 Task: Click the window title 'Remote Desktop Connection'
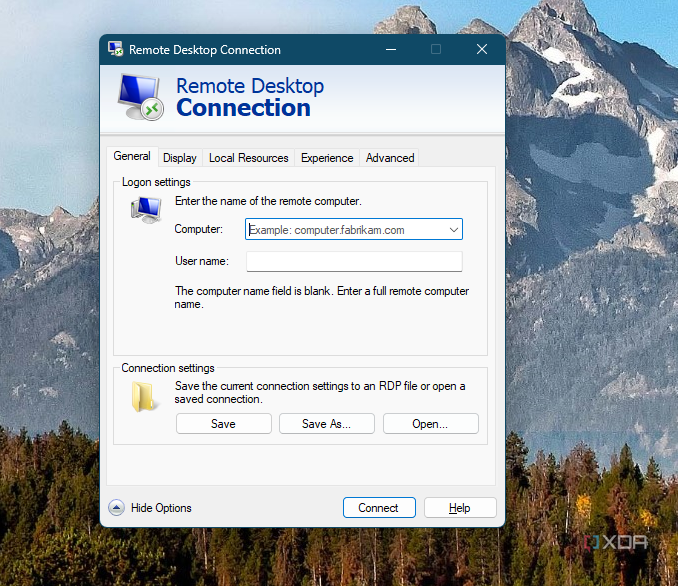click(205, 50)
